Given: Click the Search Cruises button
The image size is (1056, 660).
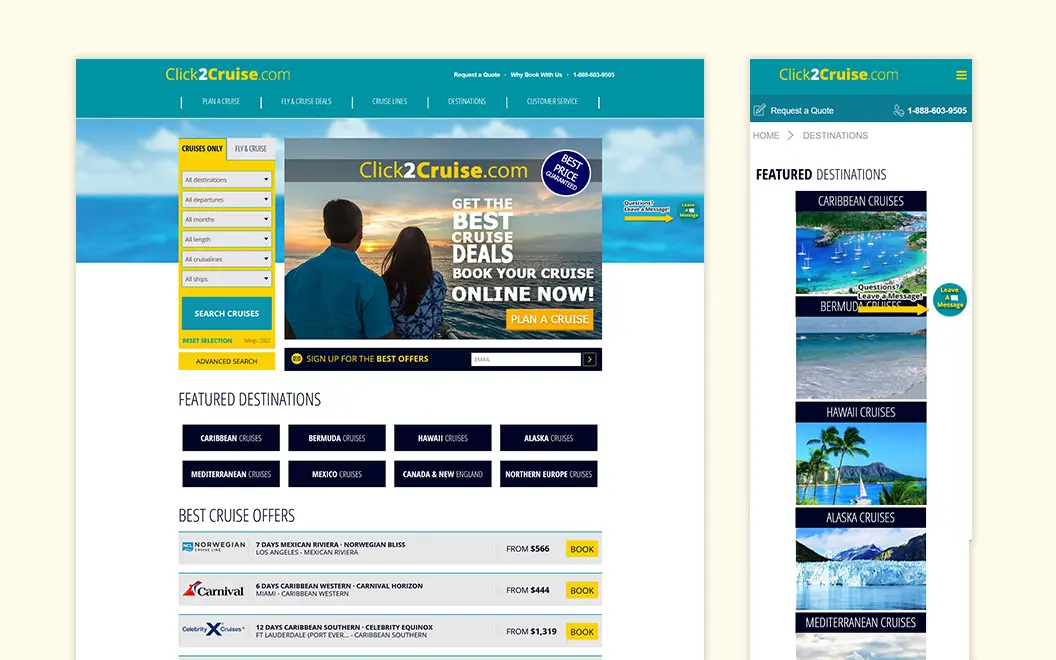Looking at the screenshot, I should pyautogui.click(x=226, y=313).
